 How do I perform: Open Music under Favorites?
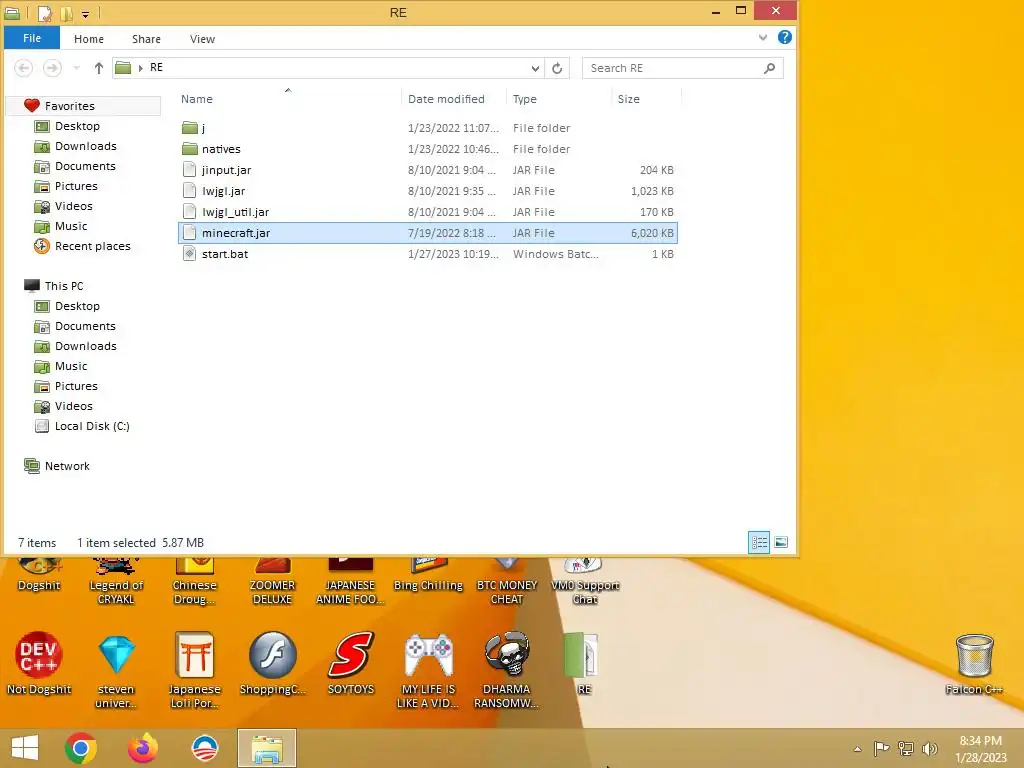tap(71, 226)
